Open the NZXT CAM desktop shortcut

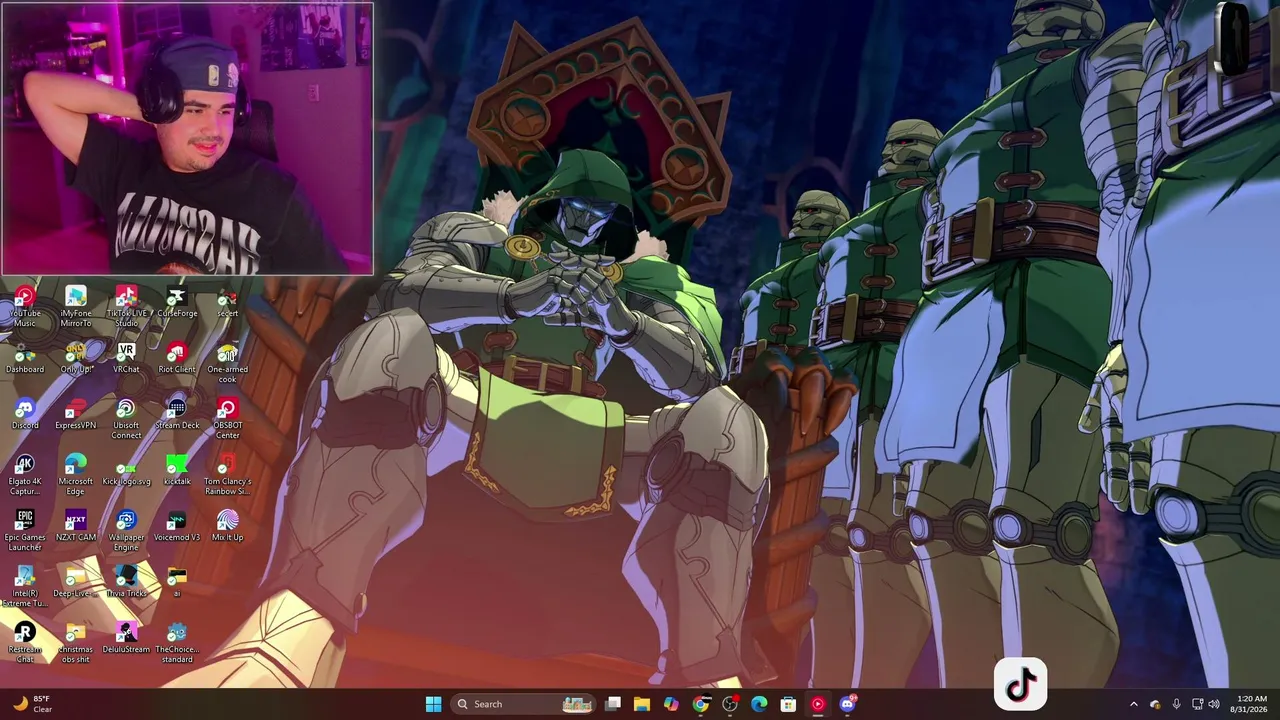75,526
